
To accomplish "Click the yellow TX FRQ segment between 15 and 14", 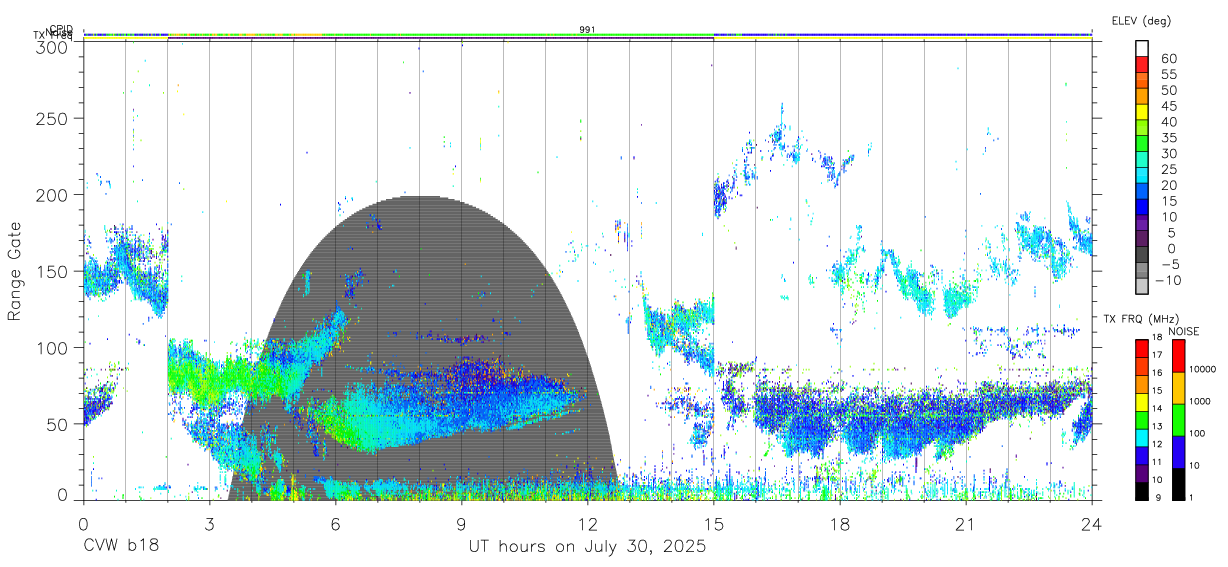I will [x=1141, y=402].
